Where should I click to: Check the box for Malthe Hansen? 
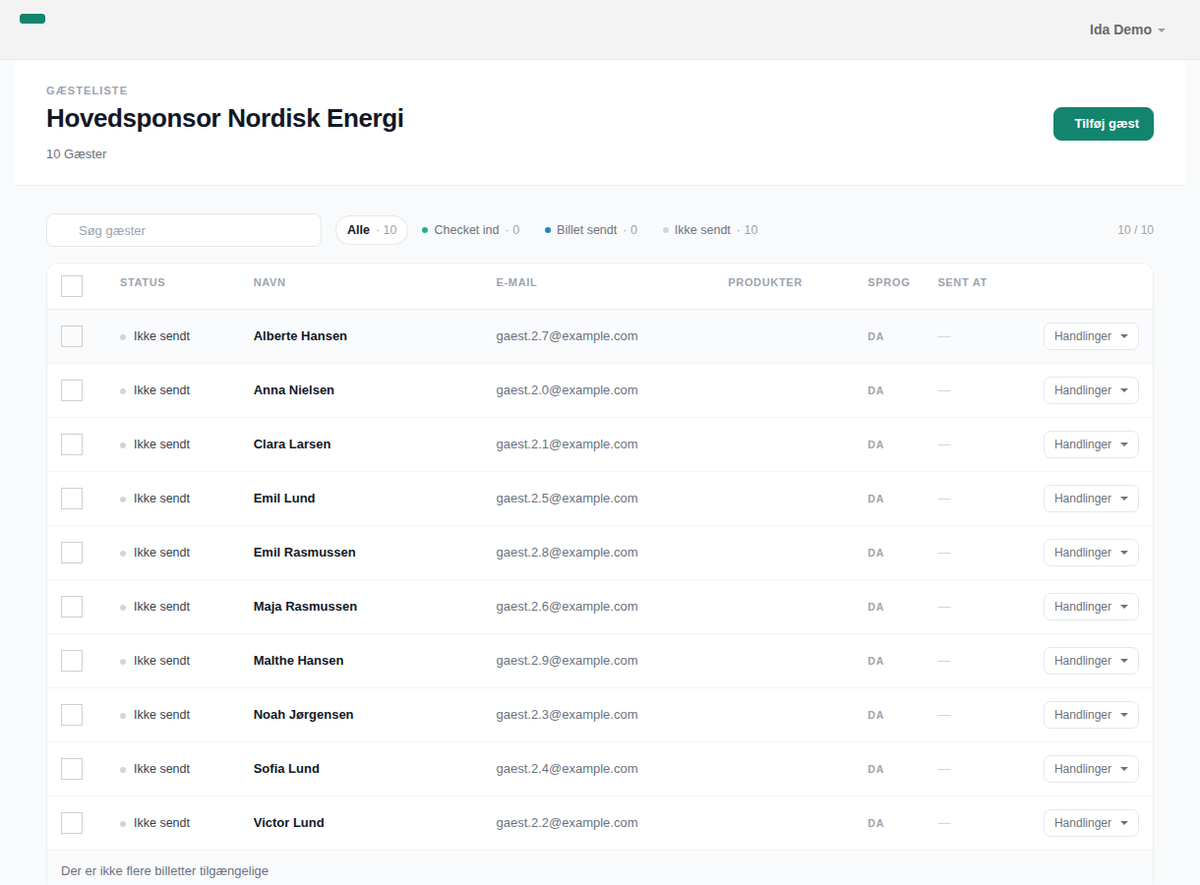pos(72,660)
